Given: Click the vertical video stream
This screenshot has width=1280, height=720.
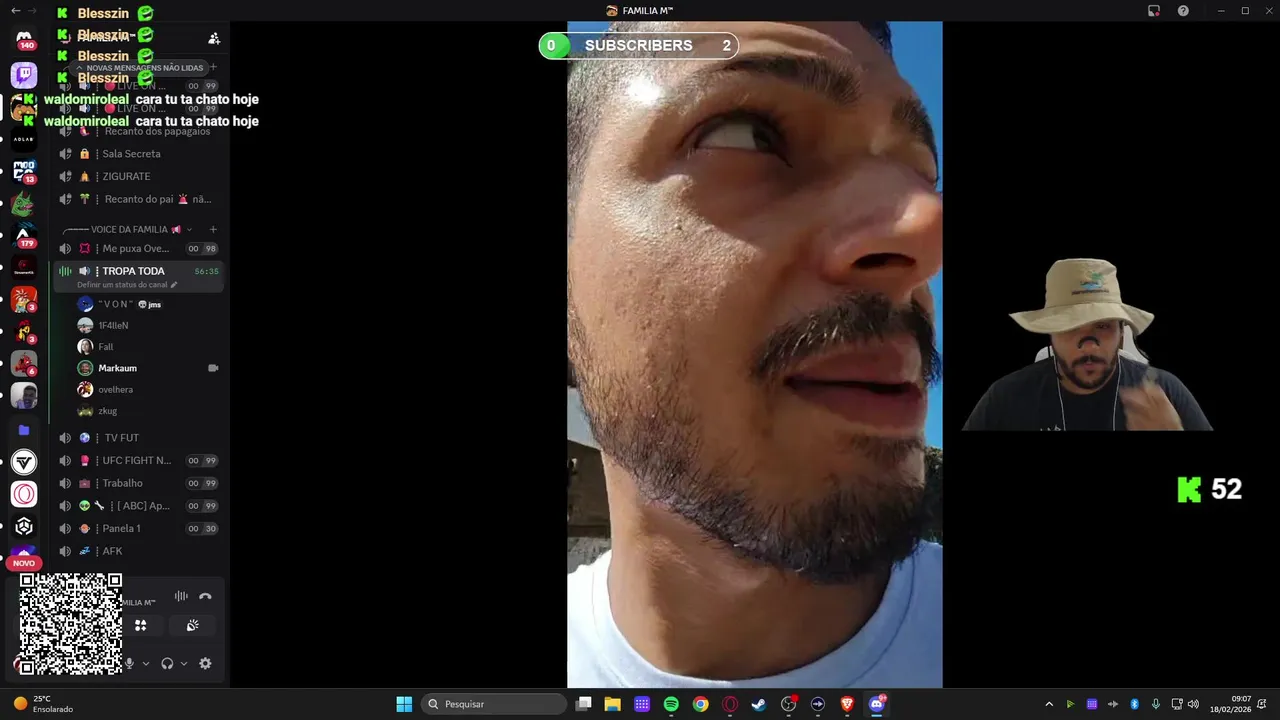Looking at the screenshot, I should coord(755,355).
